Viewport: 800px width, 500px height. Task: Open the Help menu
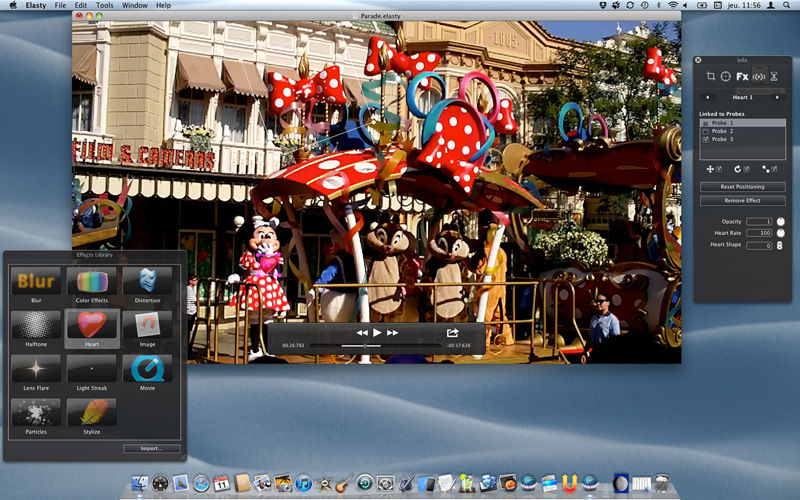pyautogui.click(x=163, y=5)
